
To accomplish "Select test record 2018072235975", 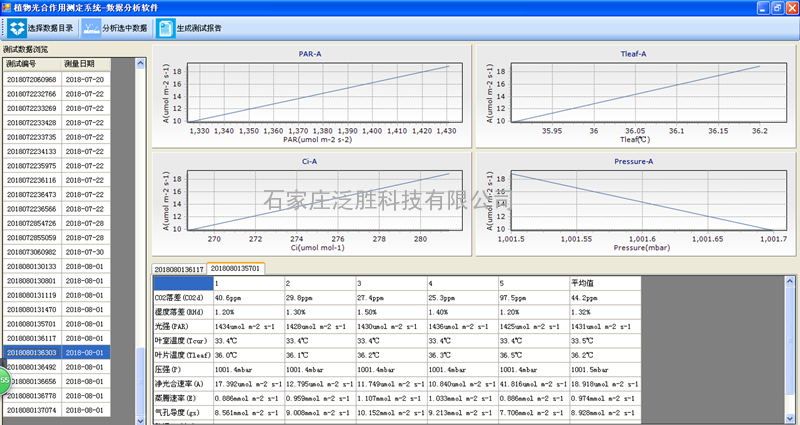I will tap(57, 166).
